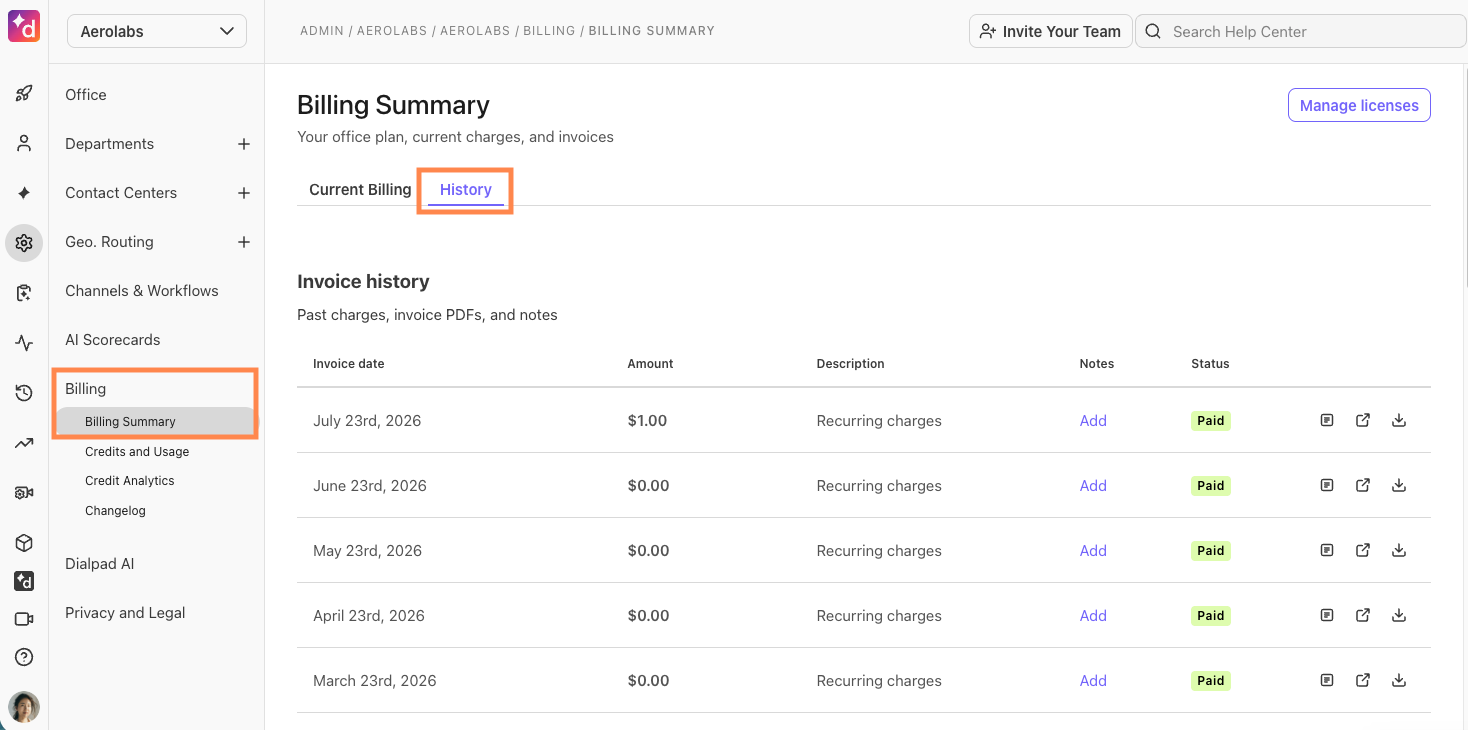Open the Aerolabs office dropdown
The height and width of the screenshot is (730, 1468).
coord(157,31)
